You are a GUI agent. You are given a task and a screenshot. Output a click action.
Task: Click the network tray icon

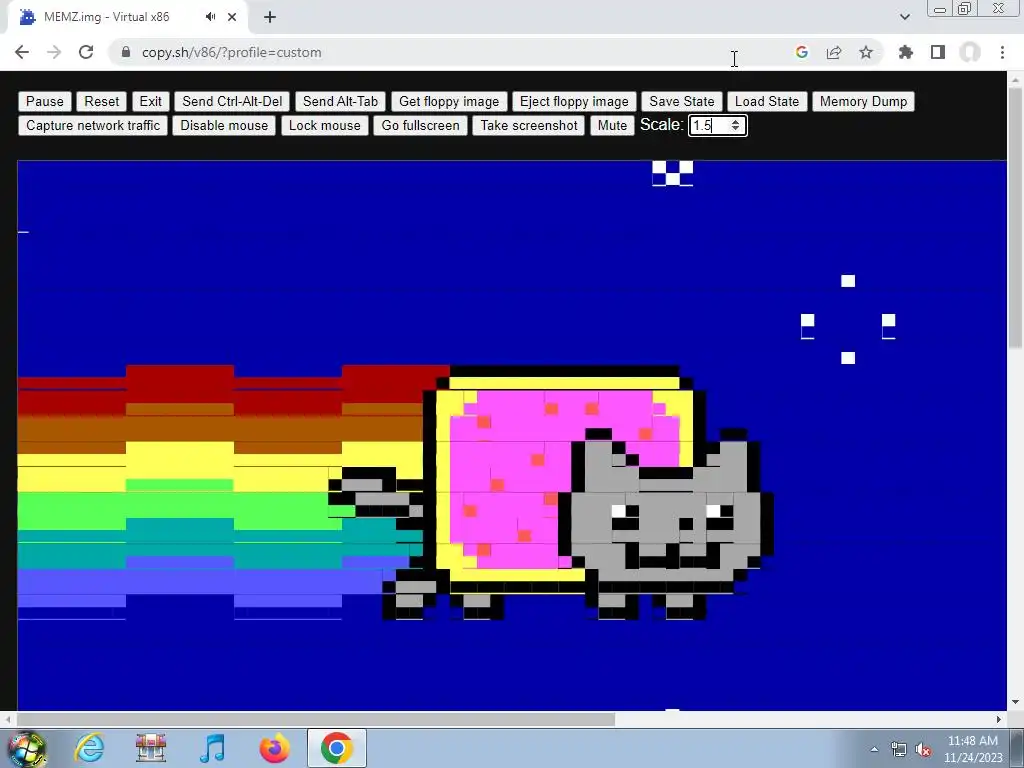pyautogui.click(x=899, y=749)
